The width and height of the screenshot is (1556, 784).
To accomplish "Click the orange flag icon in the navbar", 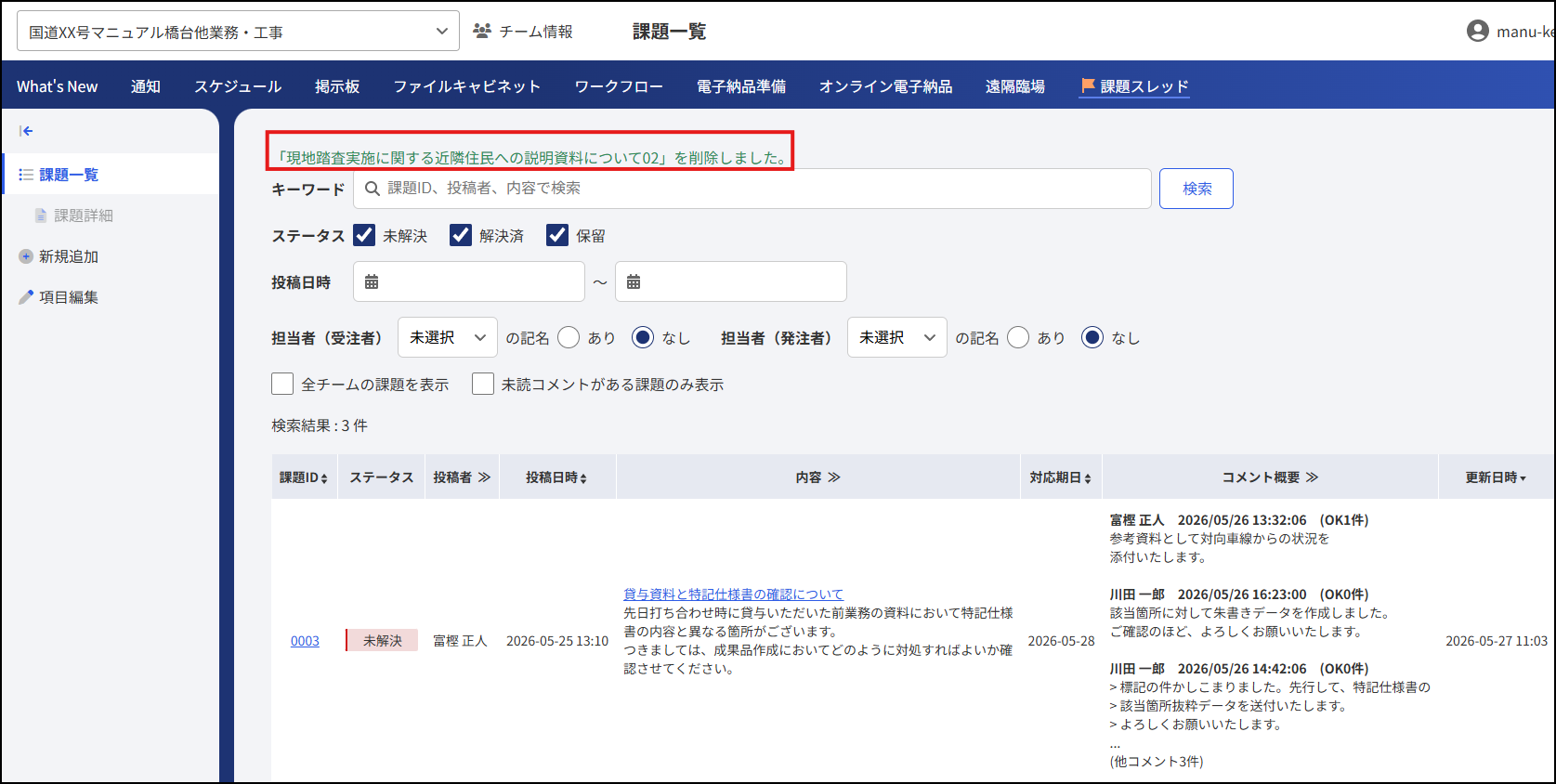I will pyautogui.click(x=1087, y=85).
